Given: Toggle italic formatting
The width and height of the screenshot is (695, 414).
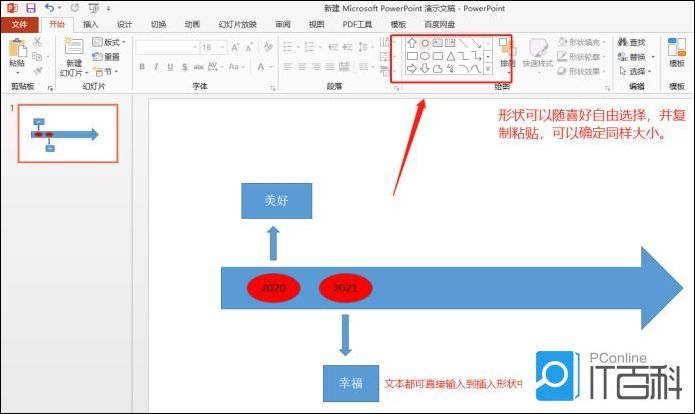Looking at the screenshot, I should 156,67.
